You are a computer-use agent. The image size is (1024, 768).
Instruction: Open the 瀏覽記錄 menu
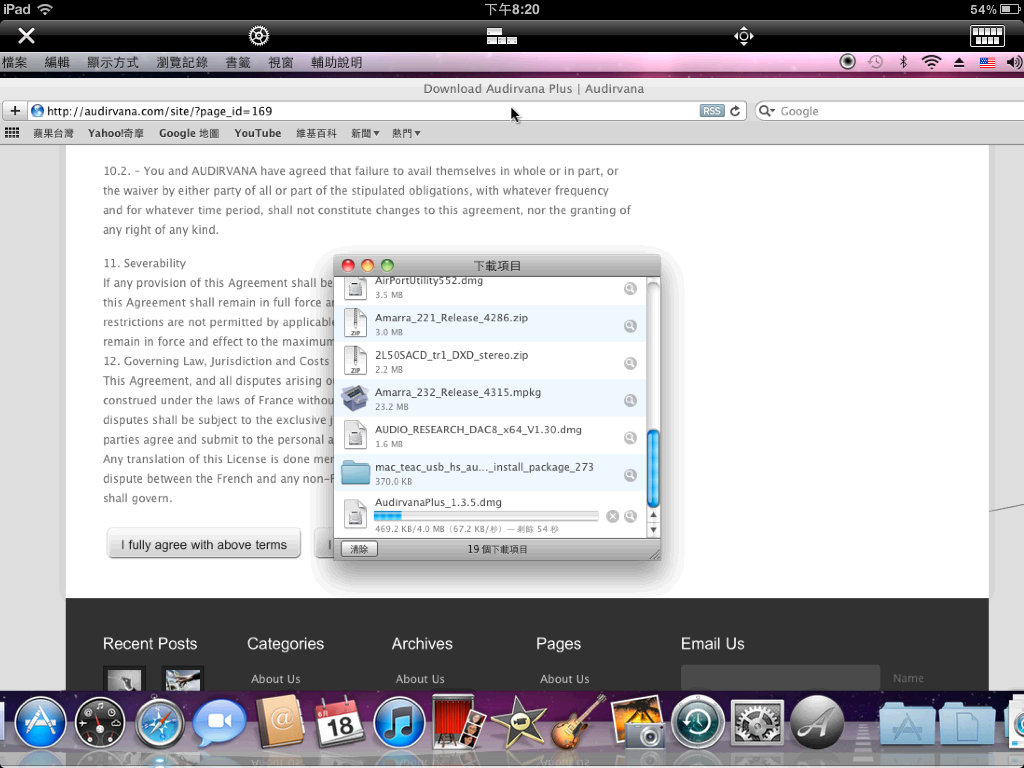(182, 63)
